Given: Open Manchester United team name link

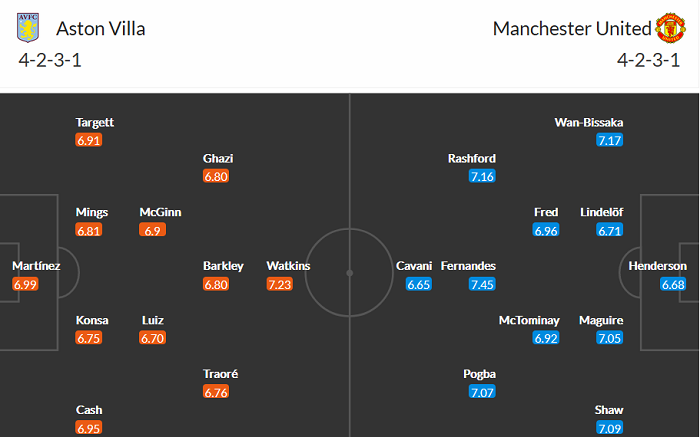Looking at the screenshot, I should pyautogui.click(x=570, y=28).
